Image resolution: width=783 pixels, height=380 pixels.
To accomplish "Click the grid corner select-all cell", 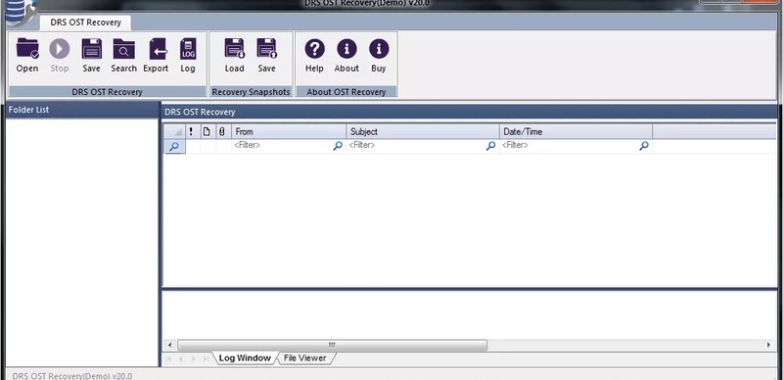I will pyautogui.click(x=175, y=132).
